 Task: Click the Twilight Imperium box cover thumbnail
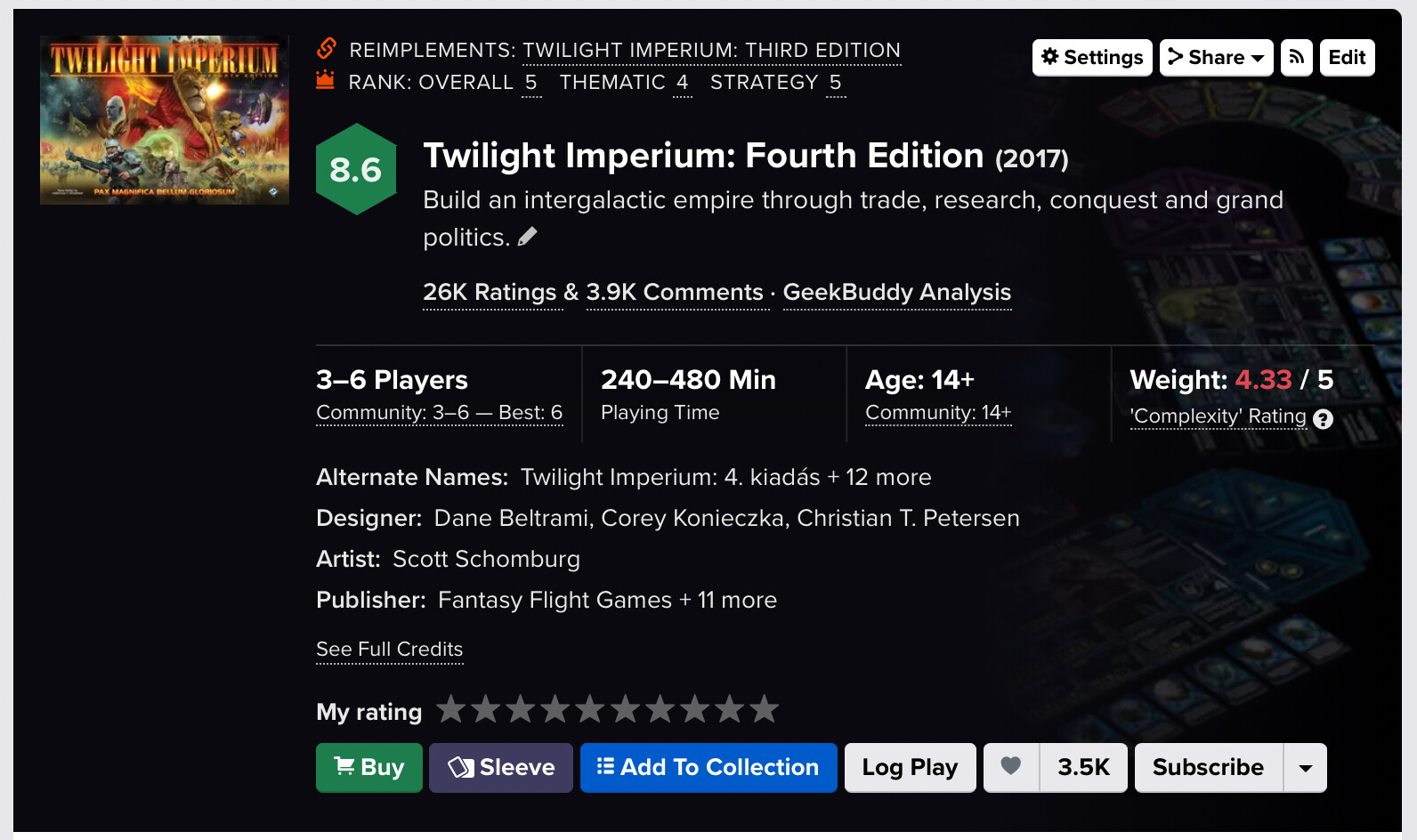165,120
